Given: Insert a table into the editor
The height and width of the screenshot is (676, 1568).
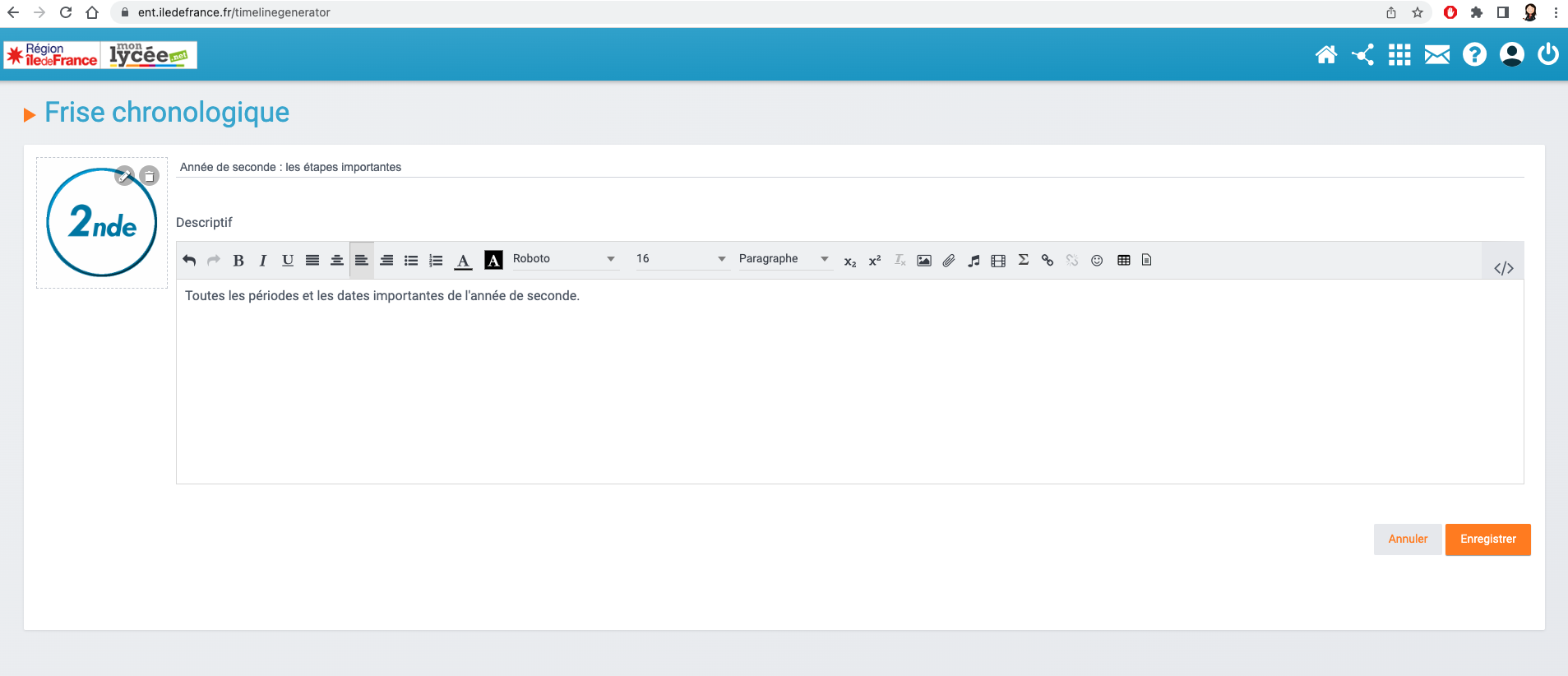Looking at the screenshot, I should click(x=1123, y=261).
